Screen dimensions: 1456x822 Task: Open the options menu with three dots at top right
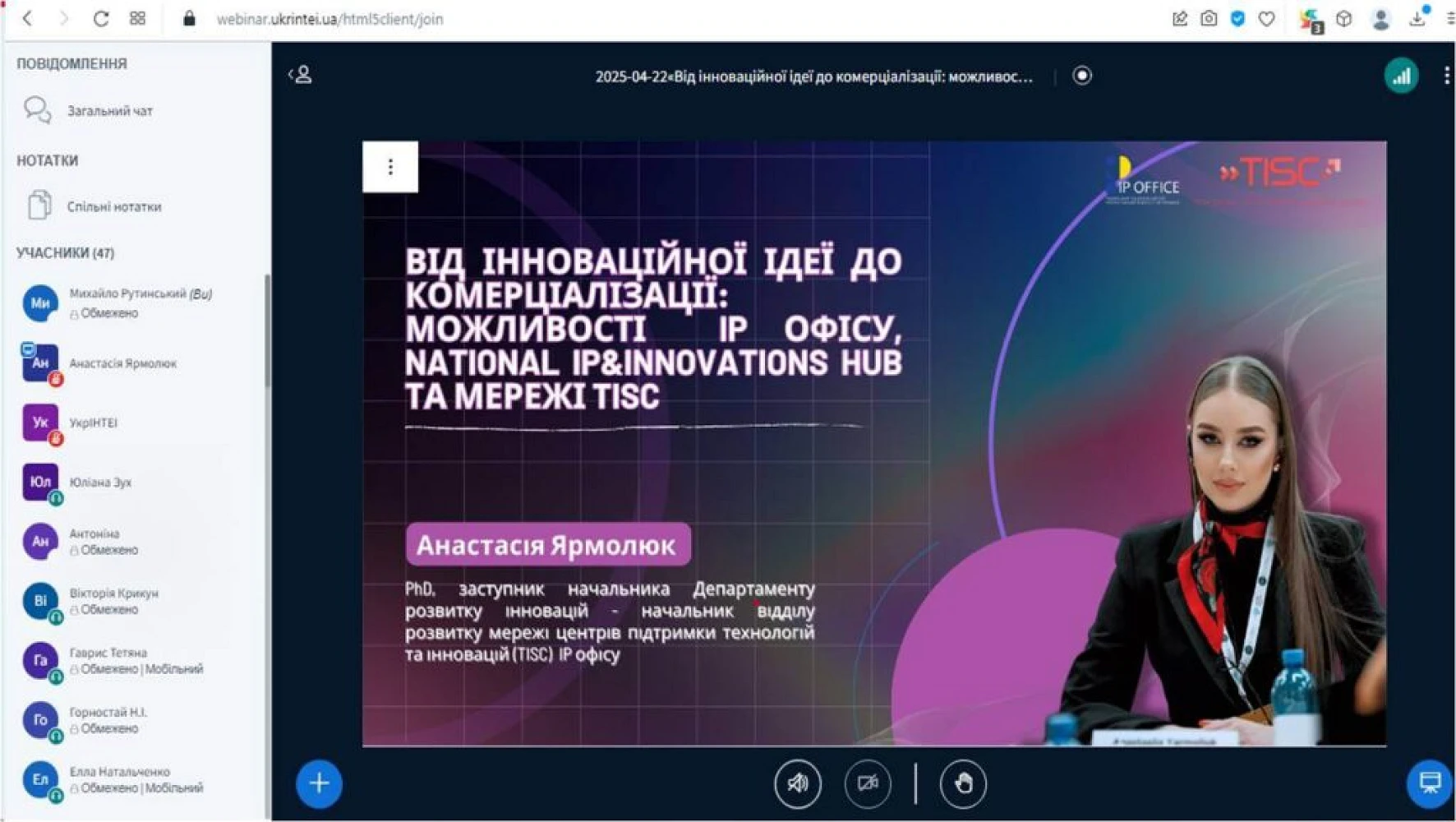1446,76
